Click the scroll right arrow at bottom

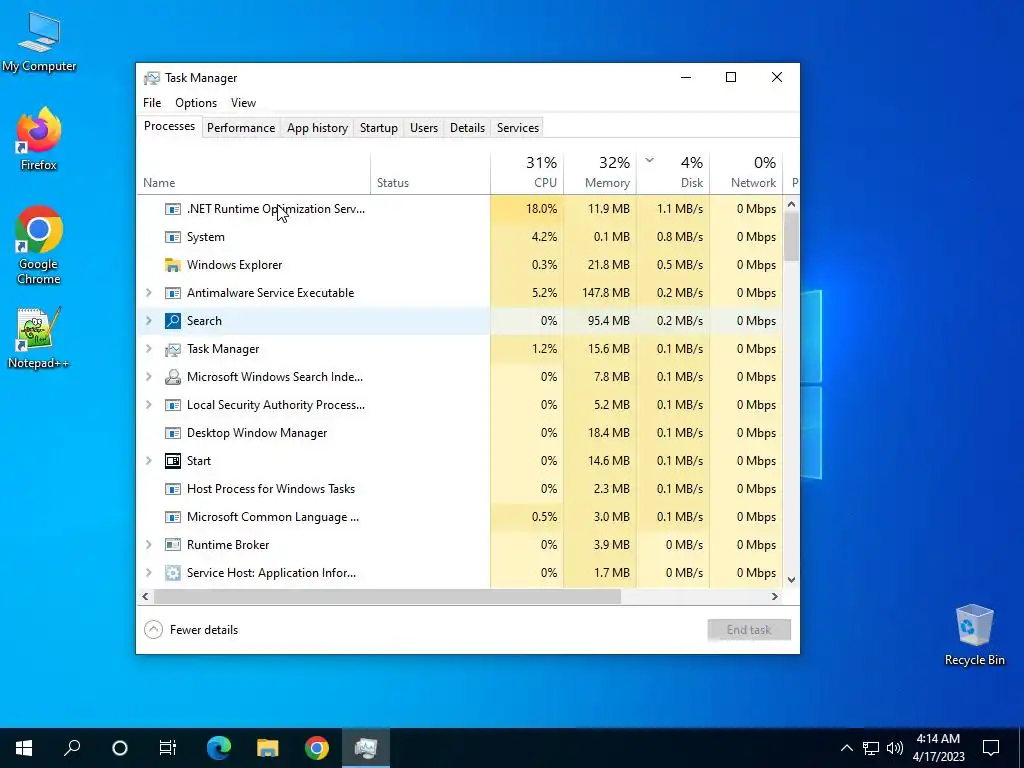[x=775, y=596]
